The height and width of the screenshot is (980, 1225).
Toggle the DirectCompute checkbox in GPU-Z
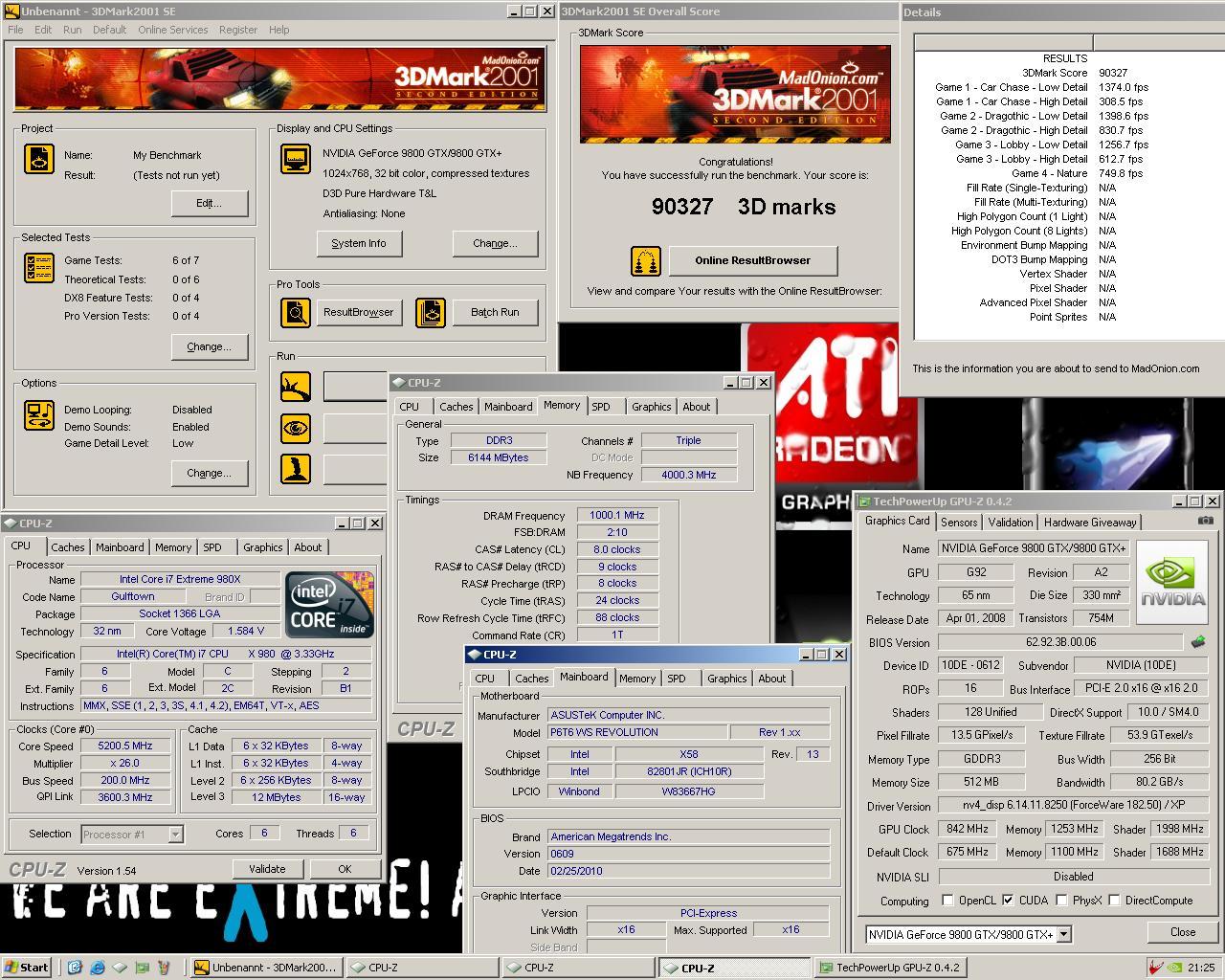click(x=1114, y=901)
